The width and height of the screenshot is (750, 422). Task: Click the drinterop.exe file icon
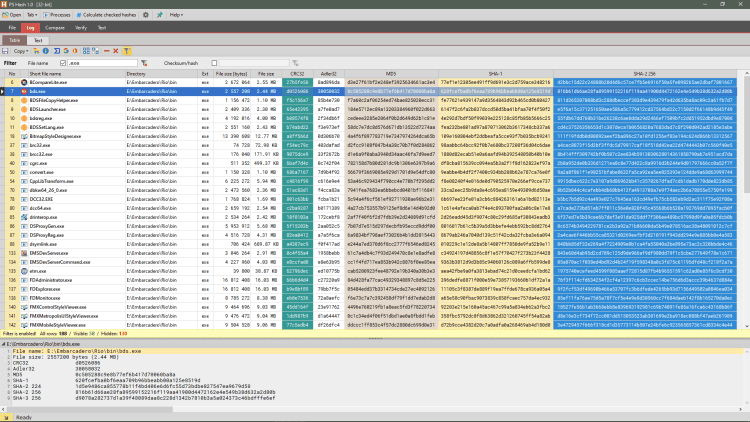[24, 217]
